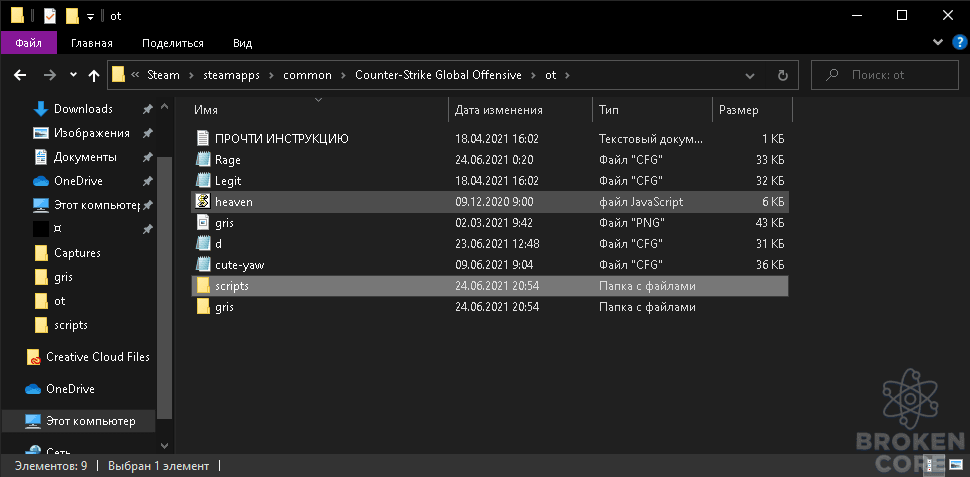
Task: Open the Файл ribbon tab
Action: 28,43
